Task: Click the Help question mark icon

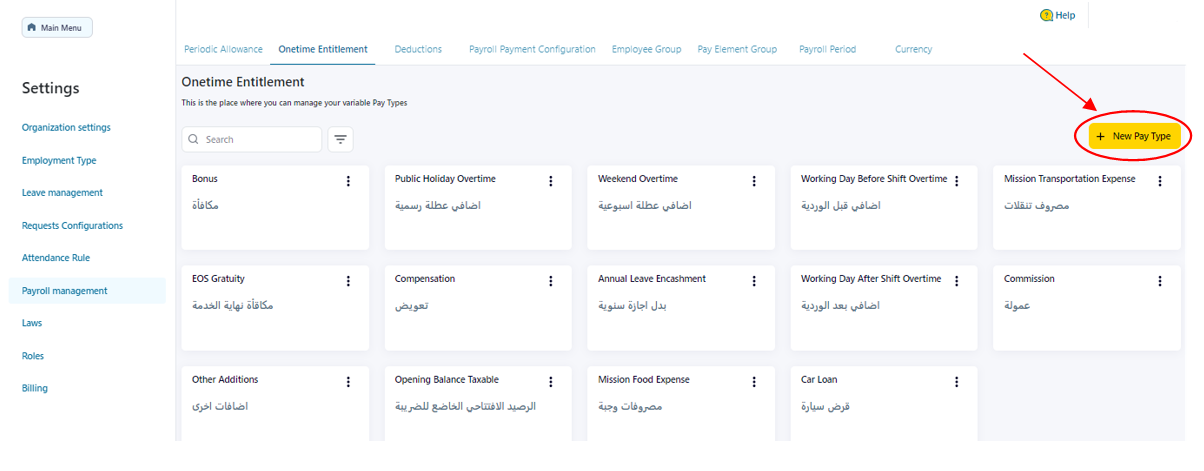Action: tap(1046, 16)
